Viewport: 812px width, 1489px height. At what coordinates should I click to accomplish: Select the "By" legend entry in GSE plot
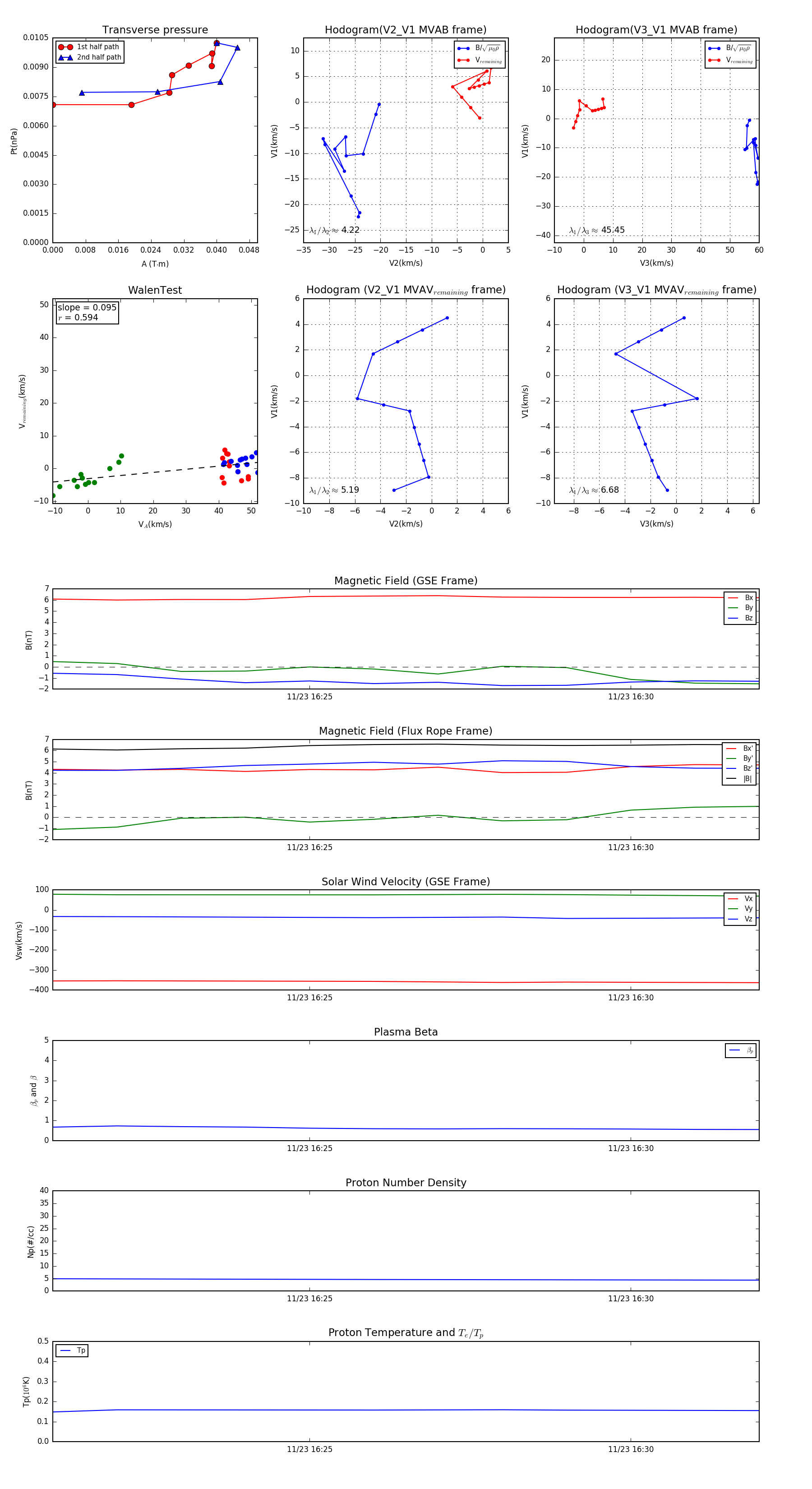tap(740, 607)
